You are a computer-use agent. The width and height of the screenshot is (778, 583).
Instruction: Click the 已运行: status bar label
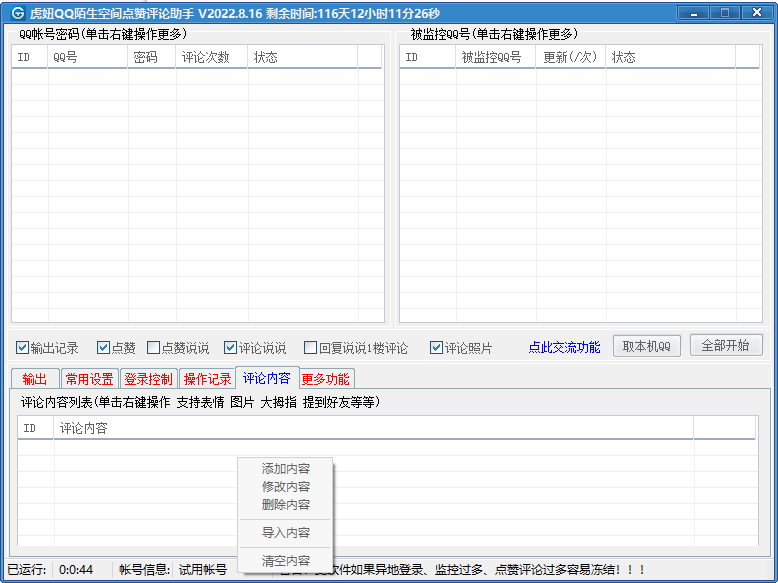27,570
